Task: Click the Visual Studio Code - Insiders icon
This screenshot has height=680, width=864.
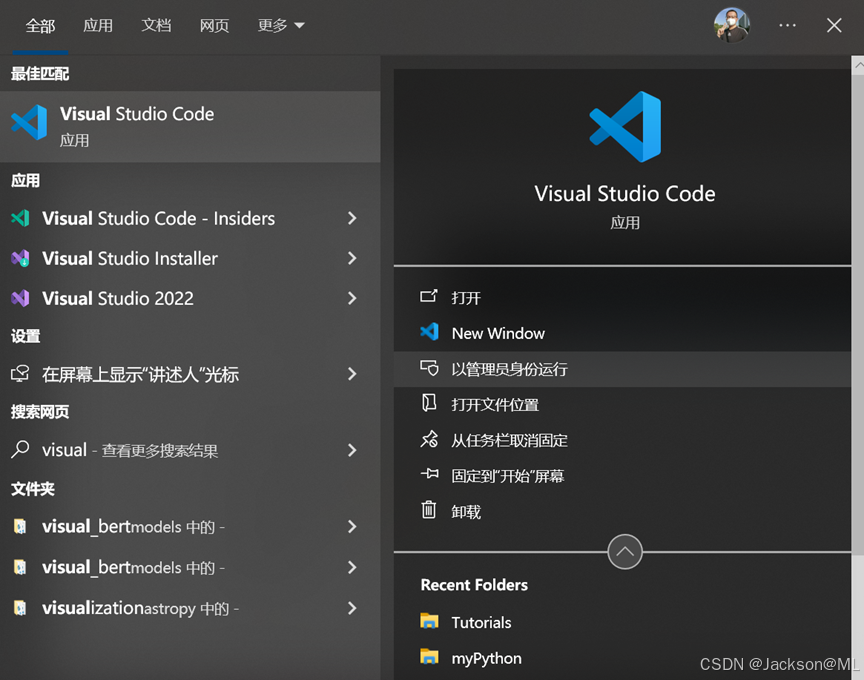Action: [x=20, y=218]
